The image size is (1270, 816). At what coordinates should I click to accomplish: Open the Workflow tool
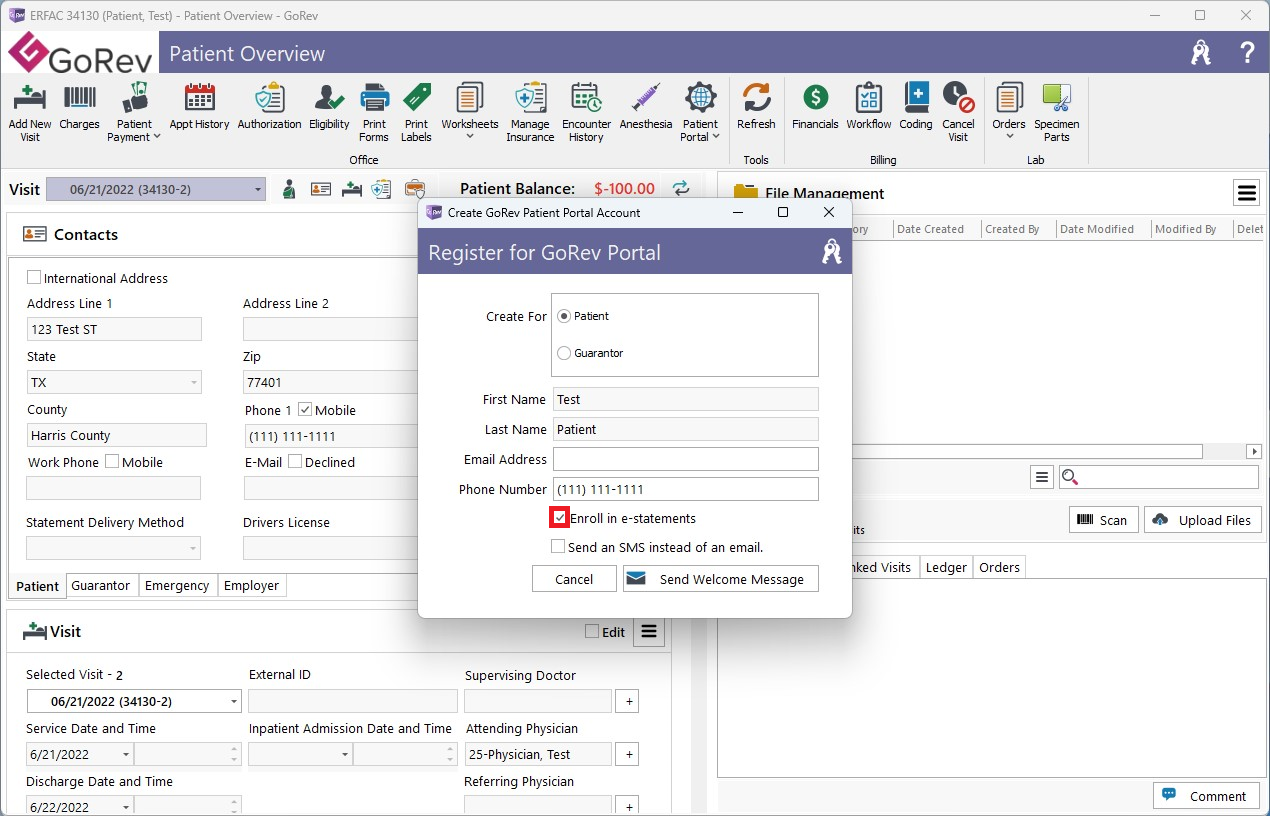(x=869, y=106)
